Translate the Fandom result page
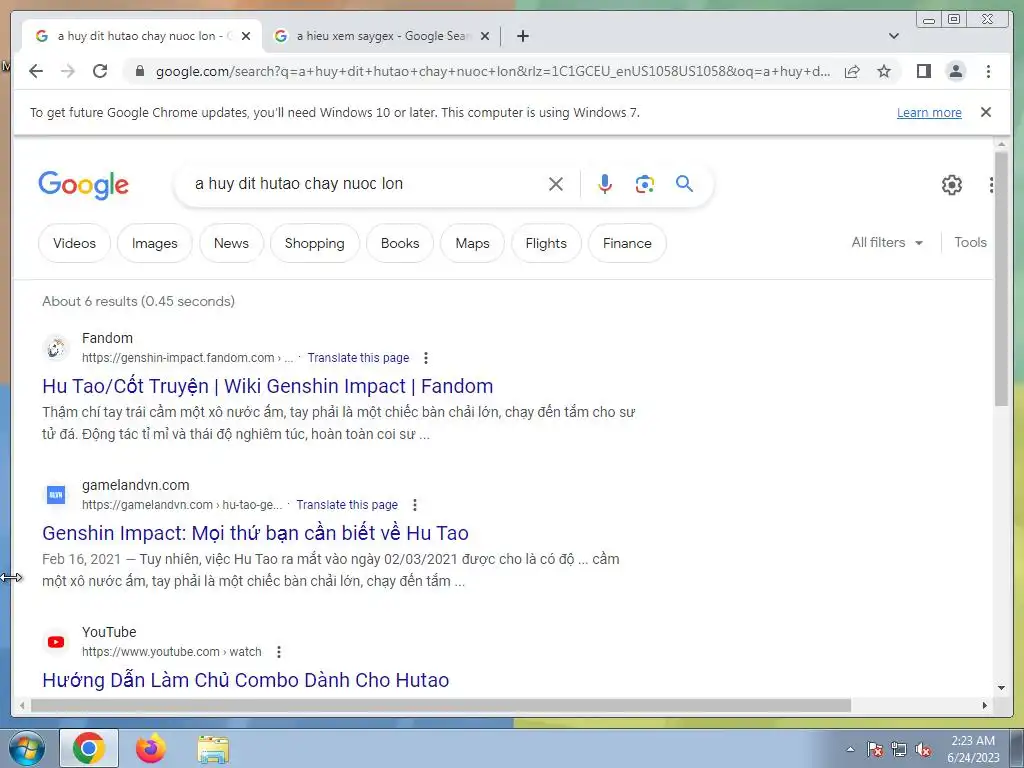1024x768 pixels. click(359, 358)
